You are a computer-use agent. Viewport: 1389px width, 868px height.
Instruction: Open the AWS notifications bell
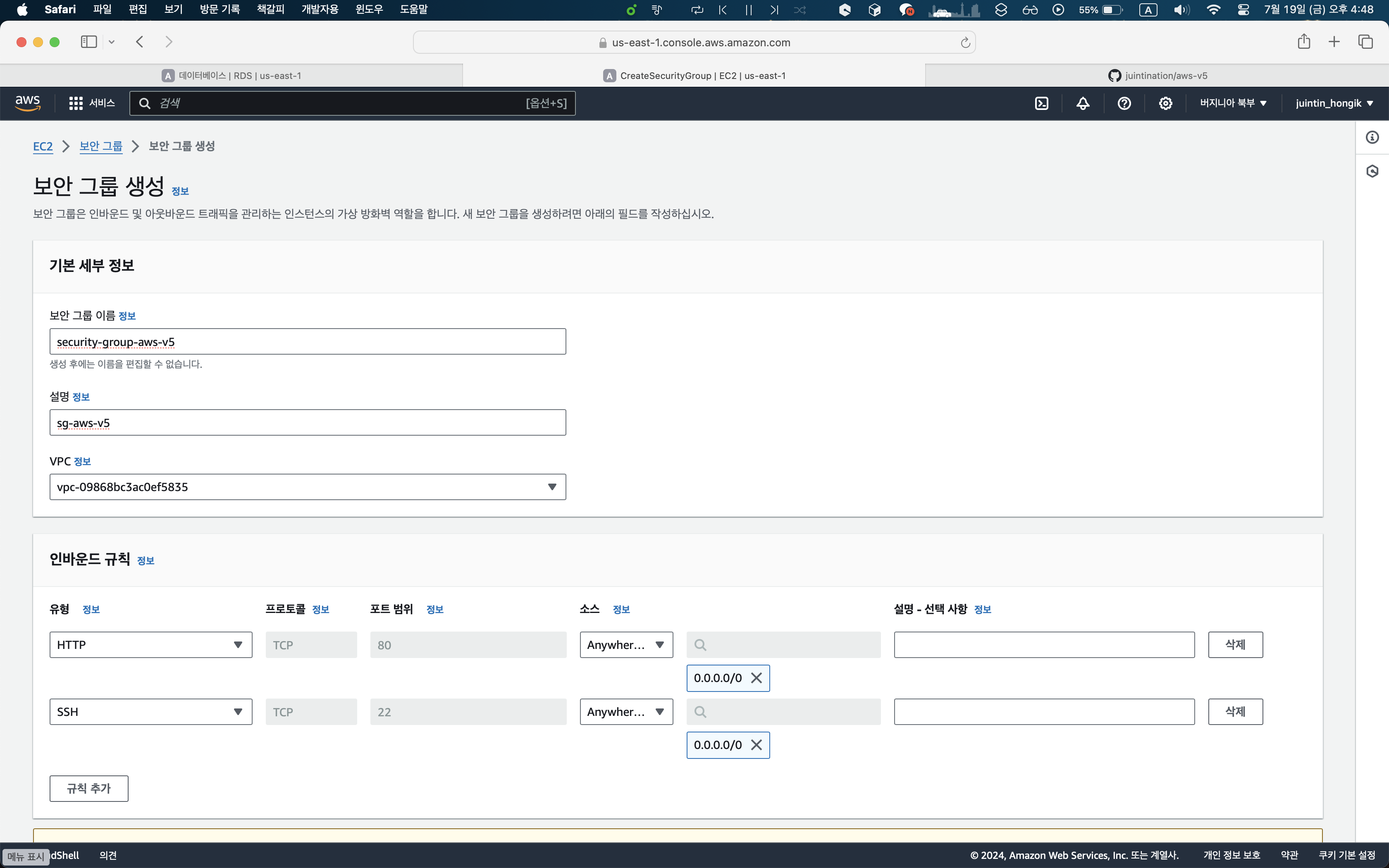pyautogui.click(x=1083, y=103)
